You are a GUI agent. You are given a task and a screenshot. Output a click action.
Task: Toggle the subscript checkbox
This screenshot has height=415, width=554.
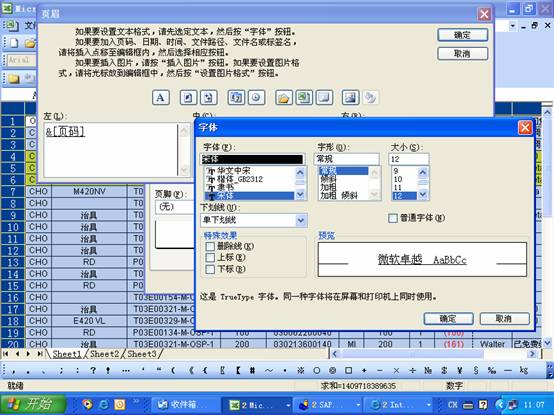210,269
